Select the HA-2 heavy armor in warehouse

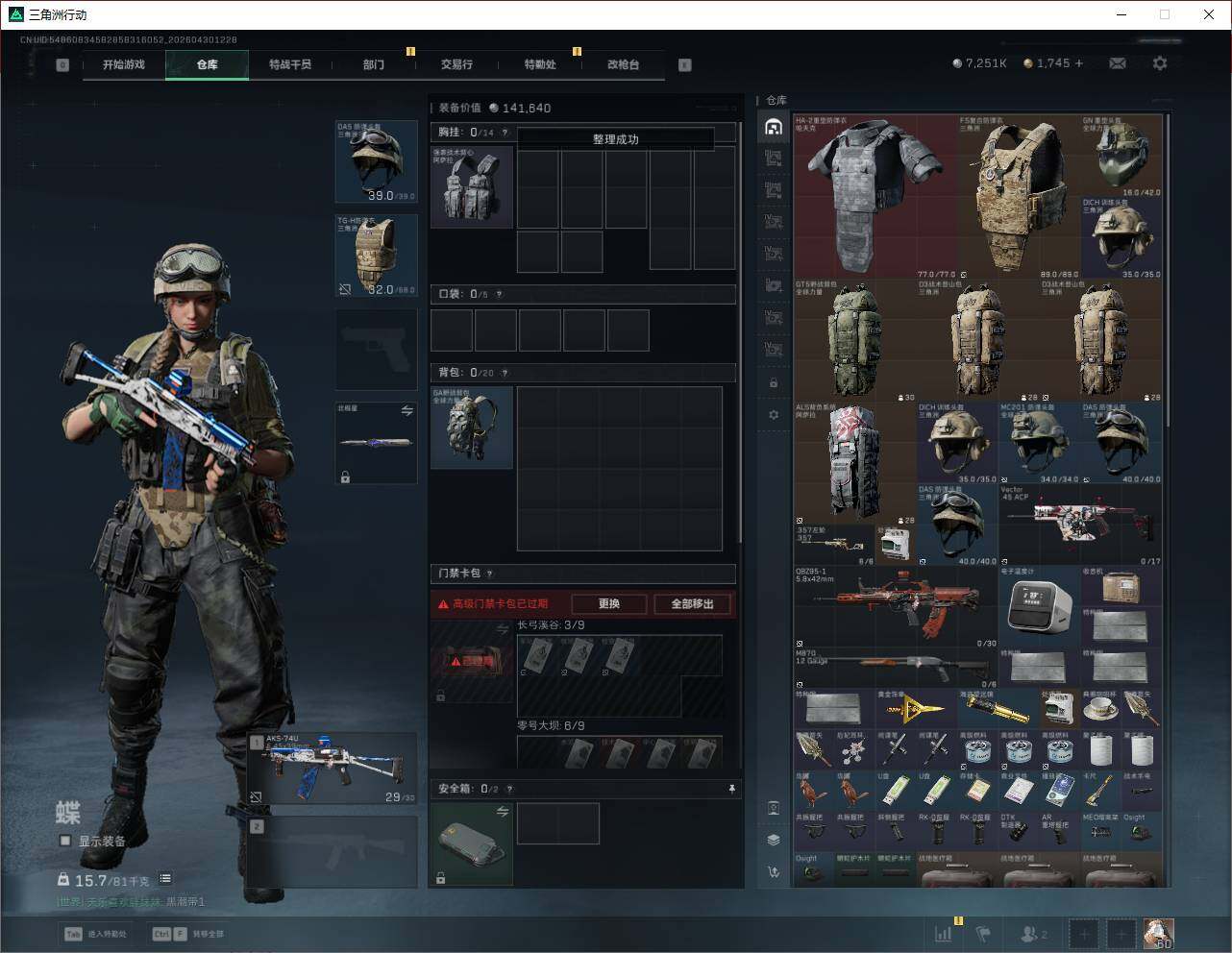coord(875,197)
